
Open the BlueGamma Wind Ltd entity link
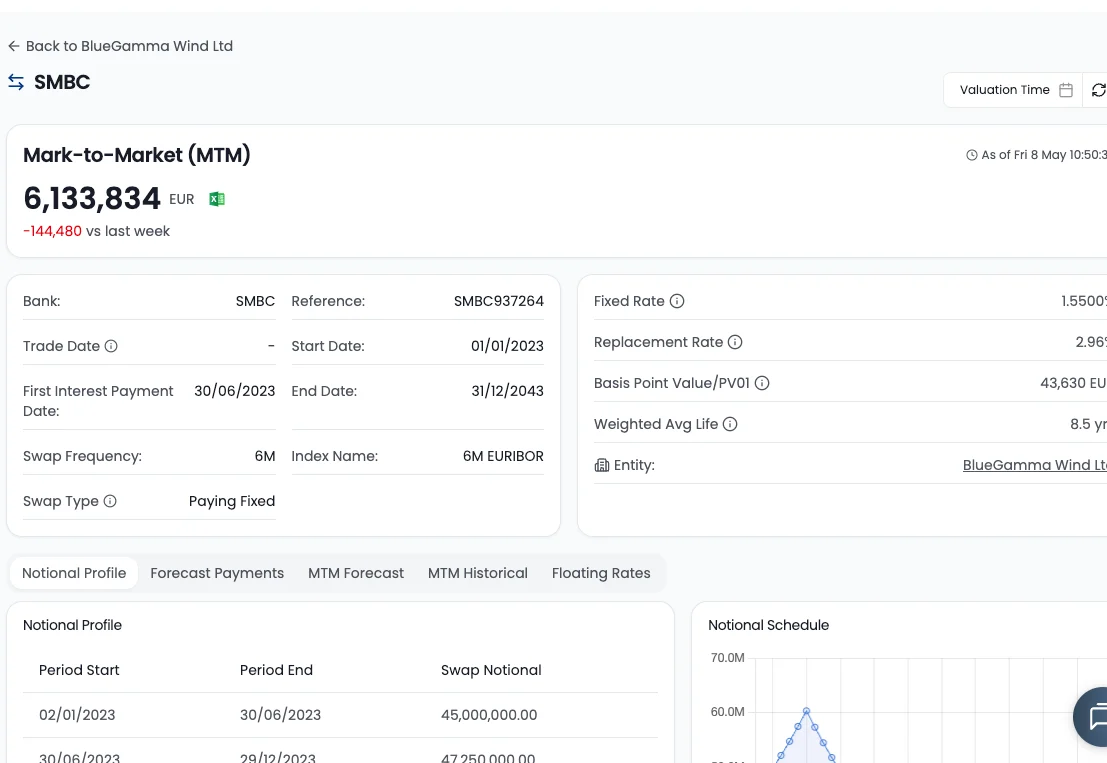click(x=1034, y=465)
